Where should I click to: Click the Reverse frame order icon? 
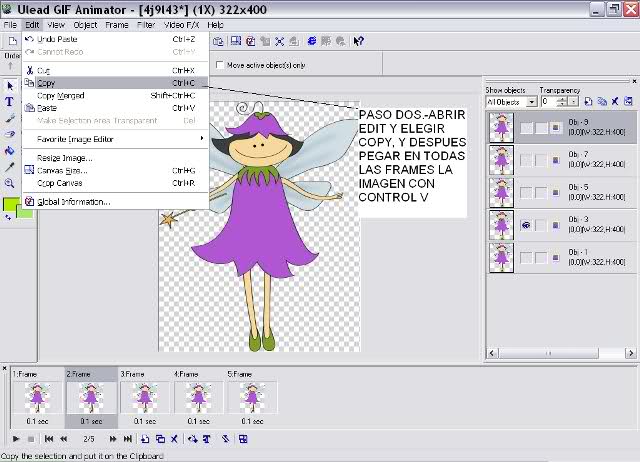point(225,439)
